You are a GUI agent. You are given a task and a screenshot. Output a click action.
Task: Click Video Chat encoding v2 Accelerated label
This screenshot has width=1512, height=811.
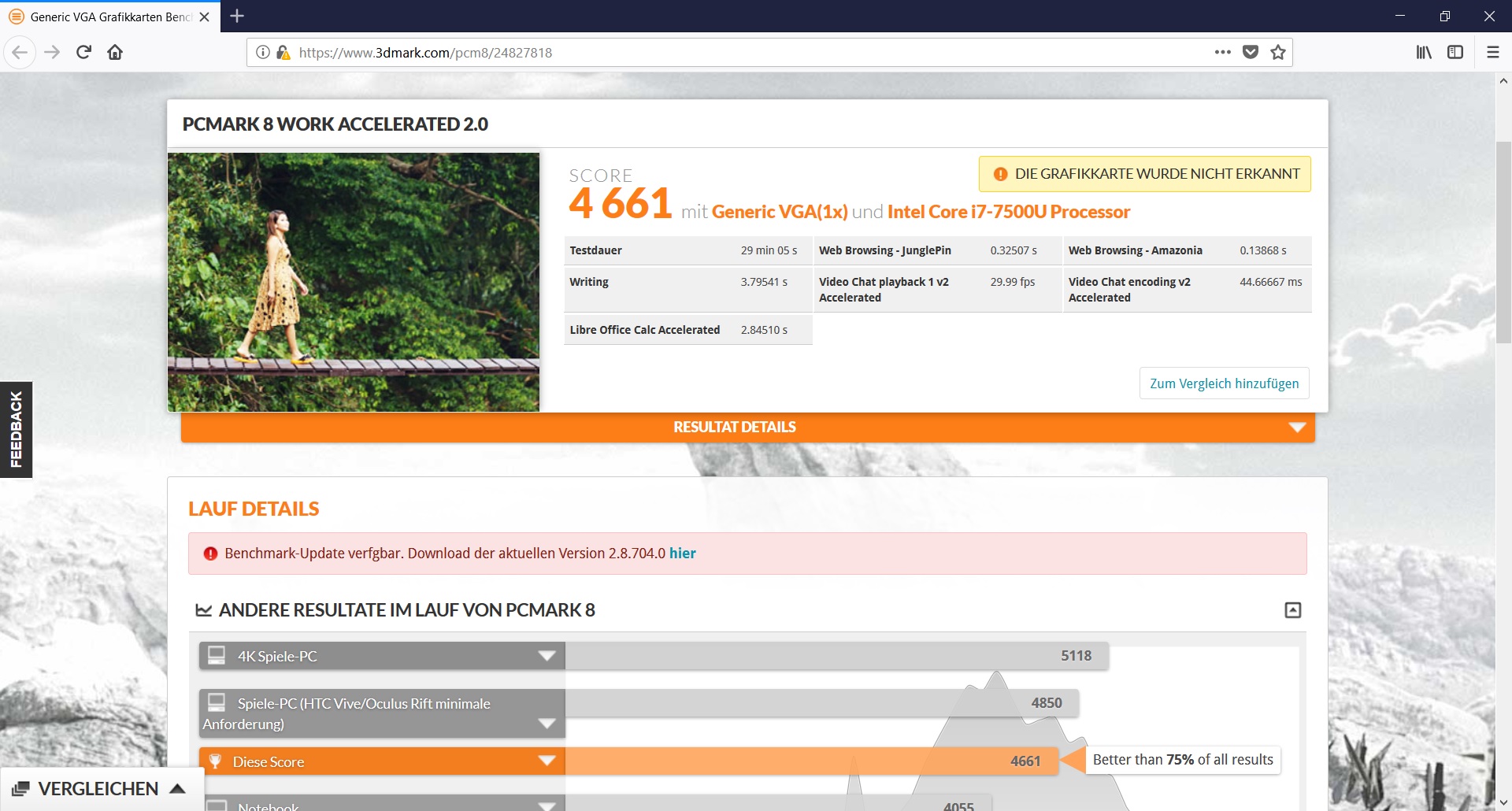tap(1129, 290)
